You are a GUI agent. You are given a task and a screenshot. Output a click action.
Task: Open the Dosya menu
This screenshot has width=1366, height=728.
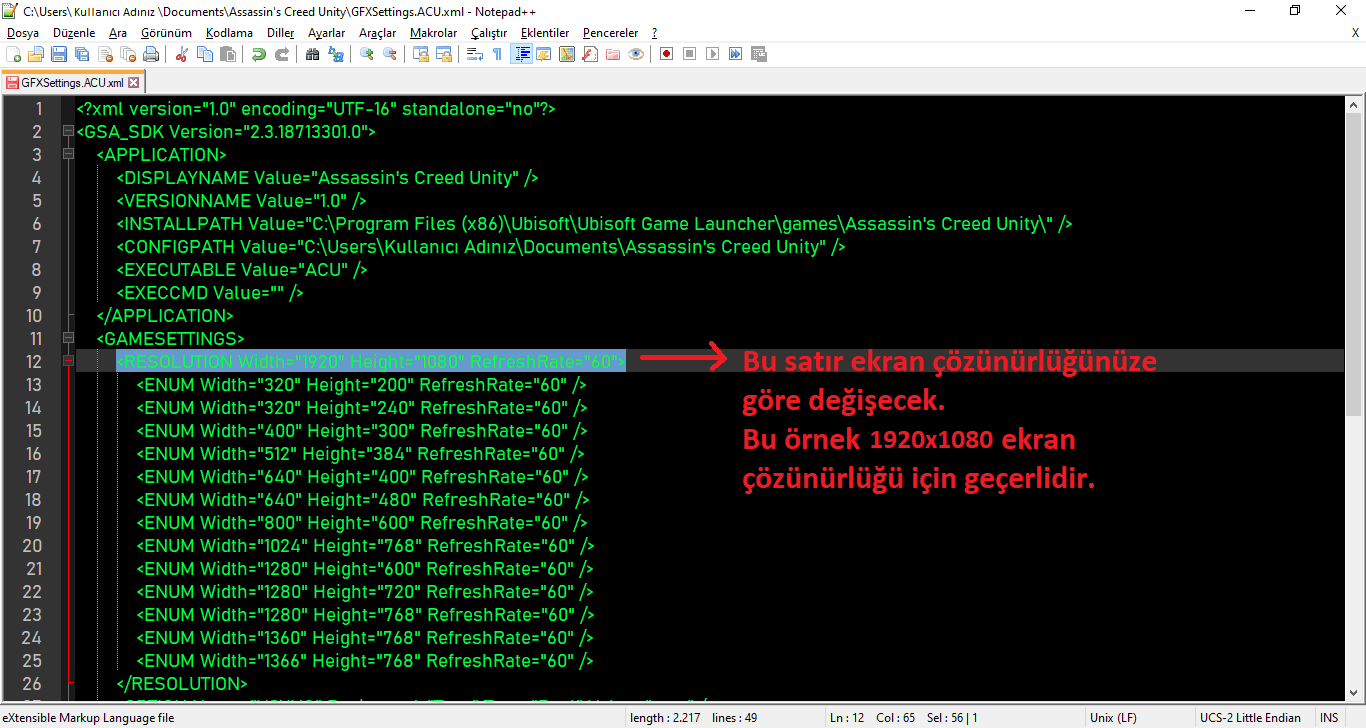[x=22, y=33]
